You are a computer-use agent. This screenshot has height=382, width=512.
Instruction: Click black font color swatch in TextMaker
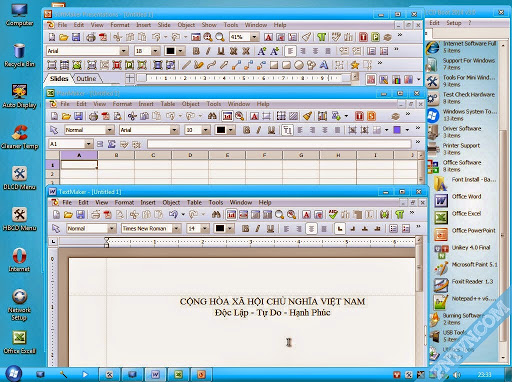[x=220, y=229]
